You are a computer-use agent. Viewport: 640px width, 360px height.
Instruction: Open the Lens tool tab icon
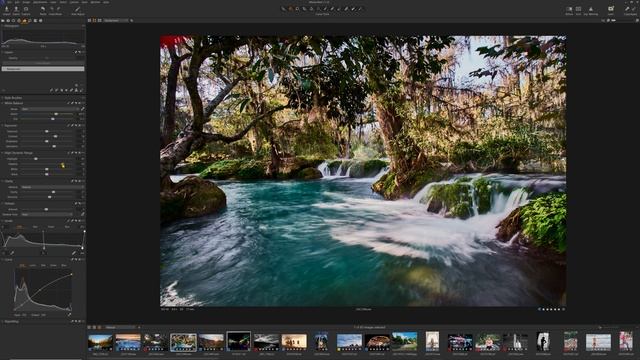(13, 20)
